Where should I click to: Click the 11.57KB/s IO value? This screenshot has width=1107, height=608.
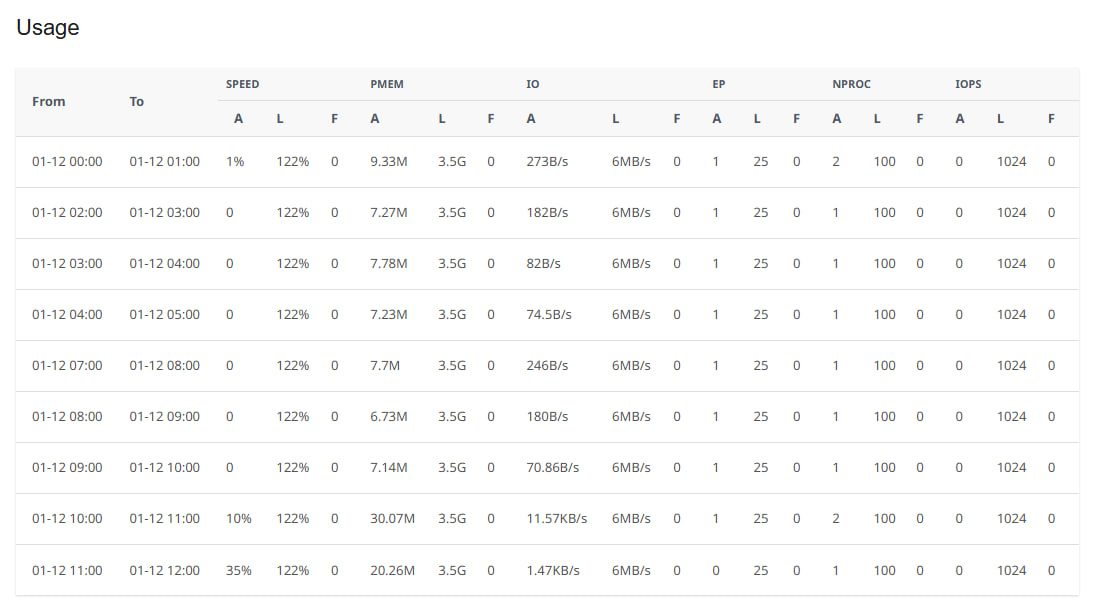556,519
